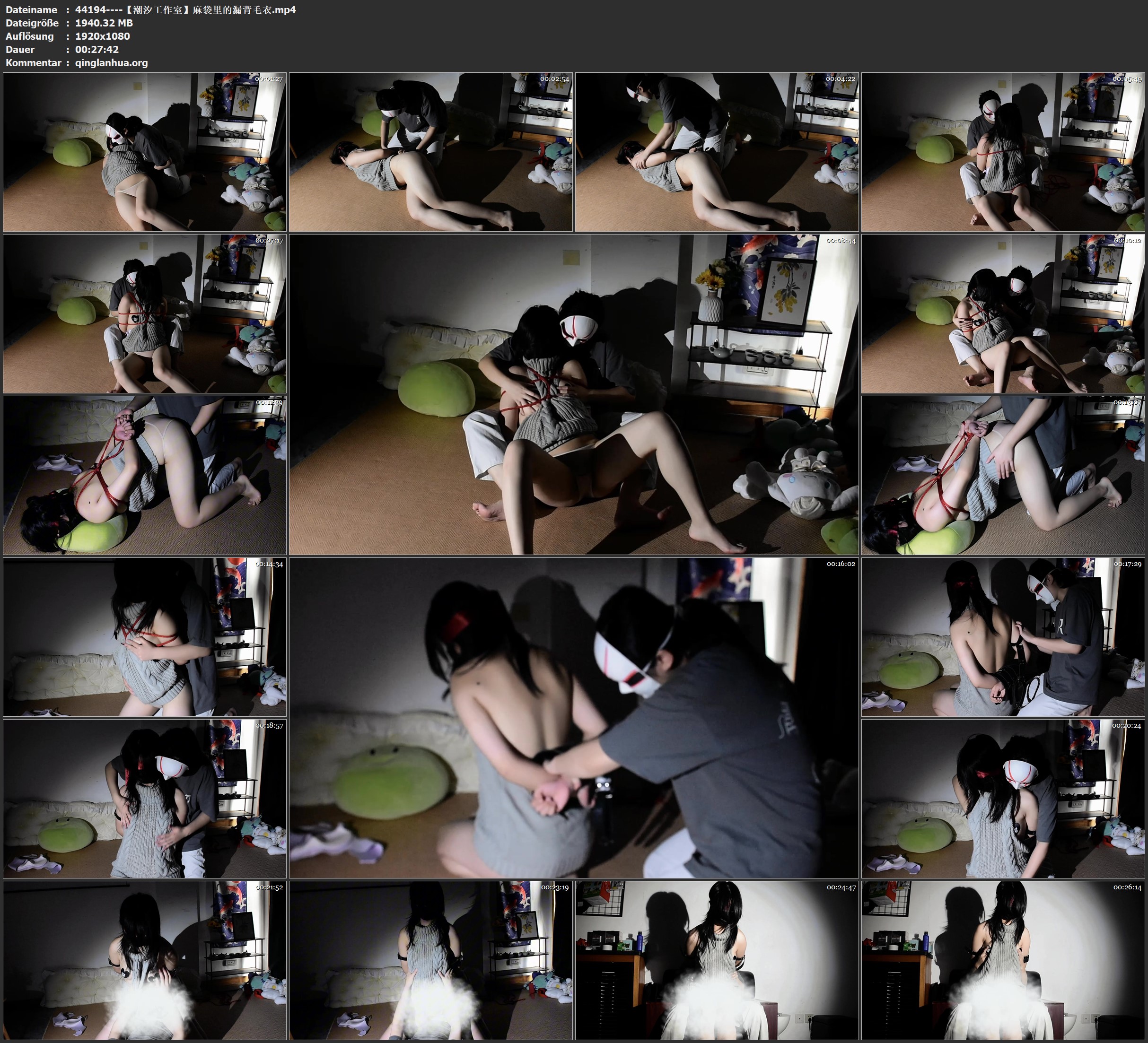Click the last thumbnail marked 00:26:14
The width and height of the screenshot is (1148, 1043).
1002,960
